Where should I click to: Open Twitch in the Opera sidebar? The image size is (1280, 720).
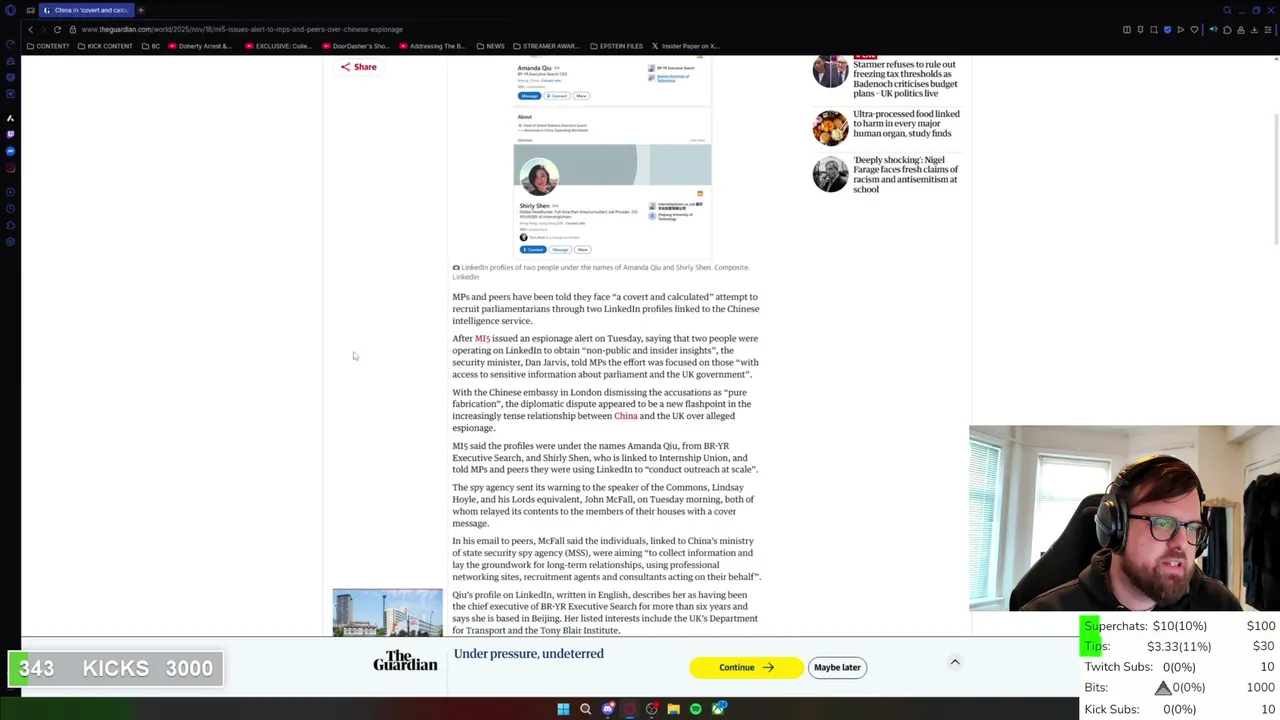click(x=10, y=134)
